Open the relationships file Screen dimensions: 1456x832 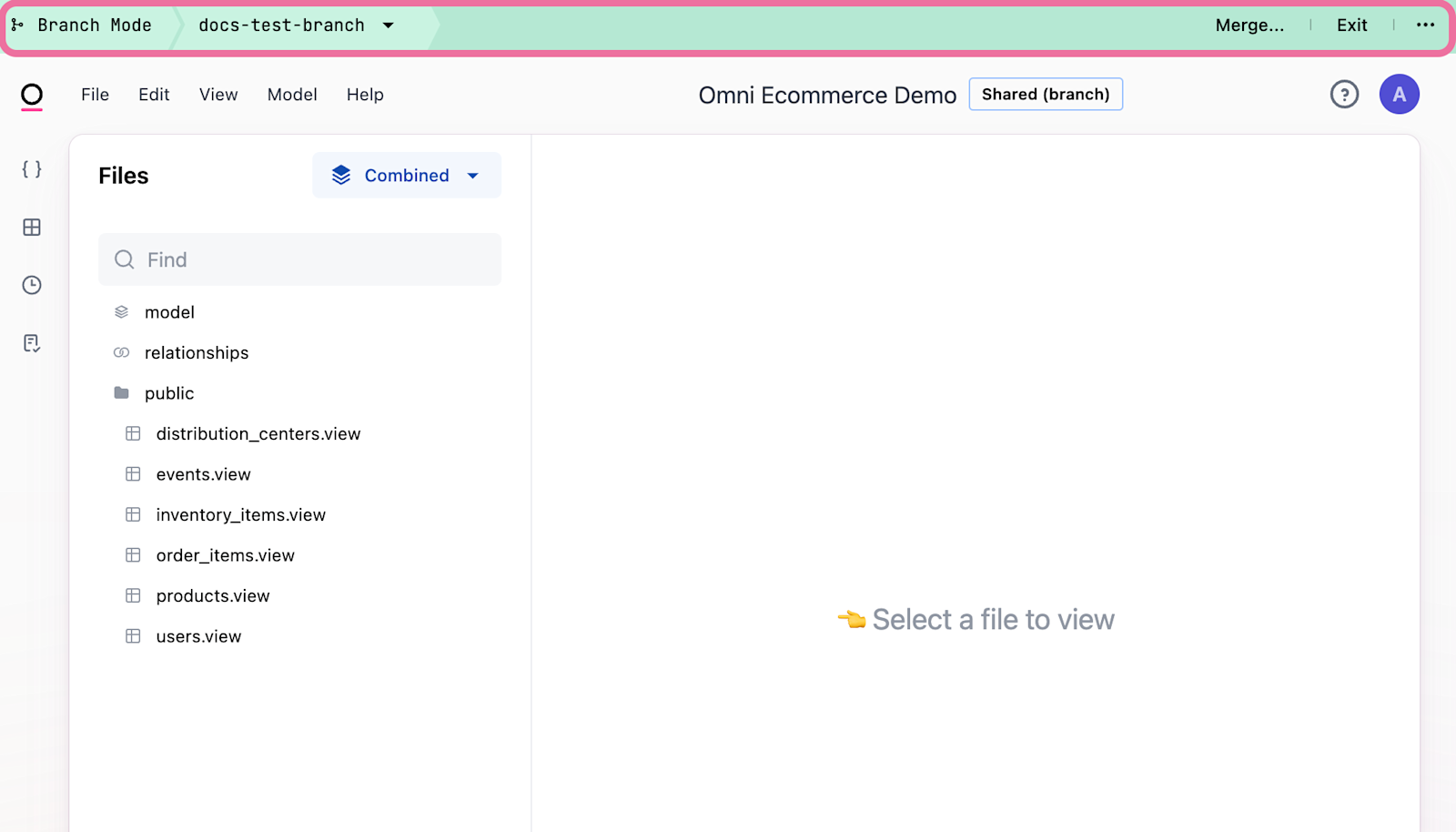coord(196,353)
